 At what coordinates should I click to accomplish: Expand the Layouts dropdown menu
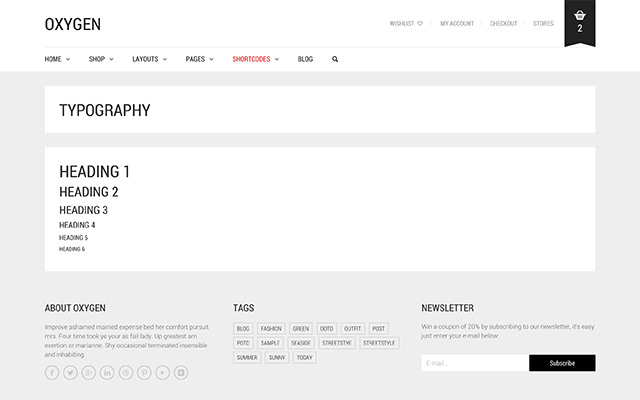click(148, 59)
